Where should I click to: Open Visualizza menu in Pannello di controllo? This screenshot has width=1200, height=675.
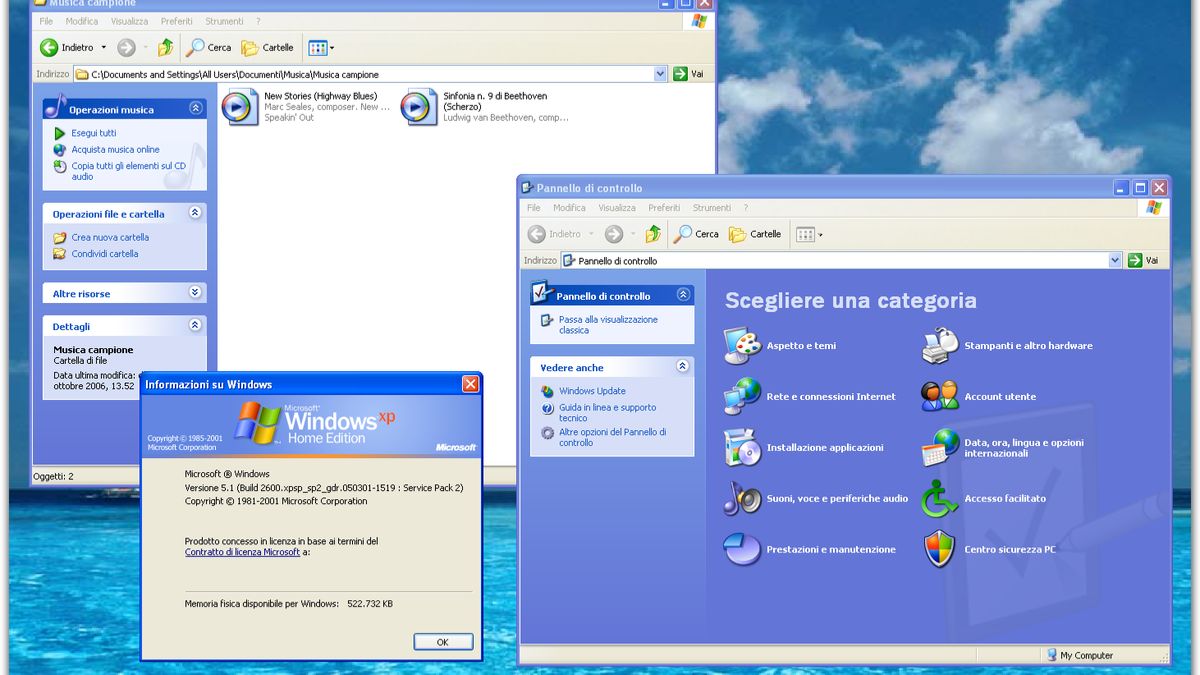click(x=617, y=208)
